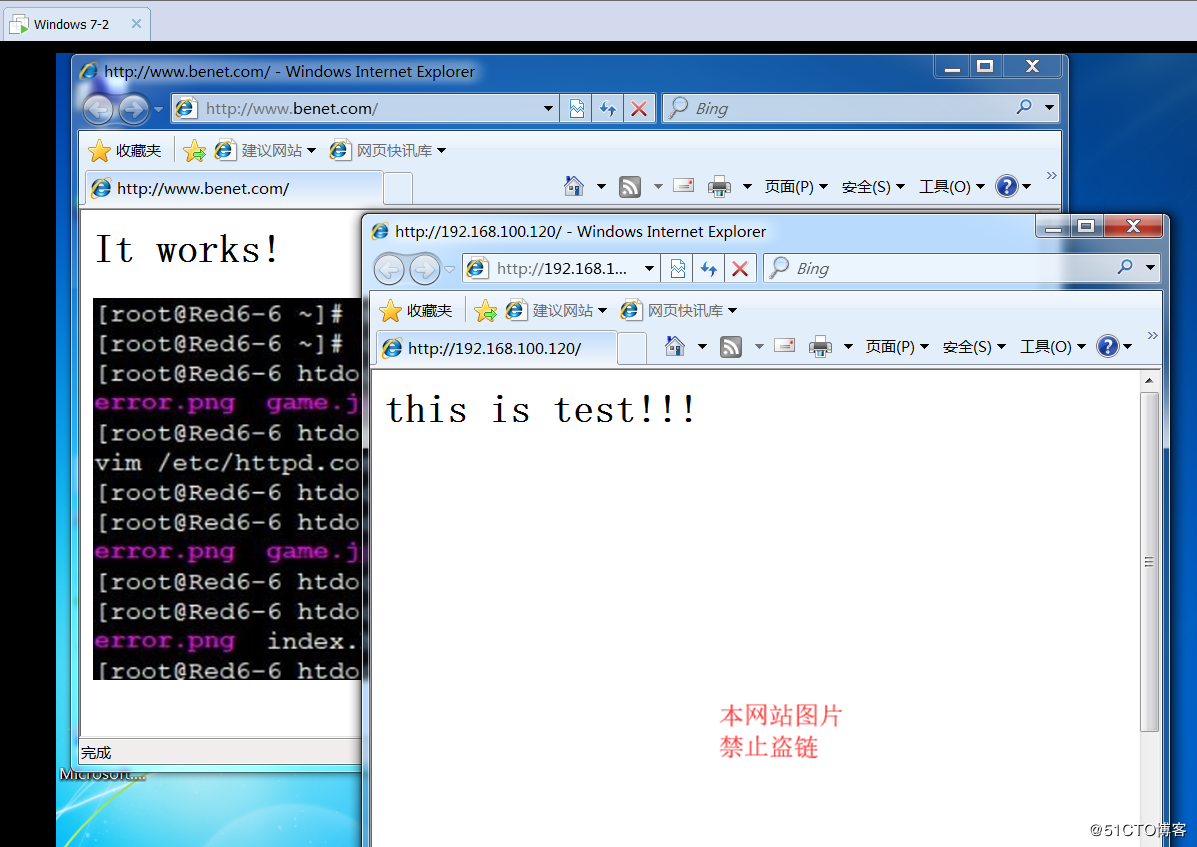This screenshot has width=1197, height=847.
Task: Click the Bing search magnifier in the benet.com window
Action: [x=1024, y=108]
